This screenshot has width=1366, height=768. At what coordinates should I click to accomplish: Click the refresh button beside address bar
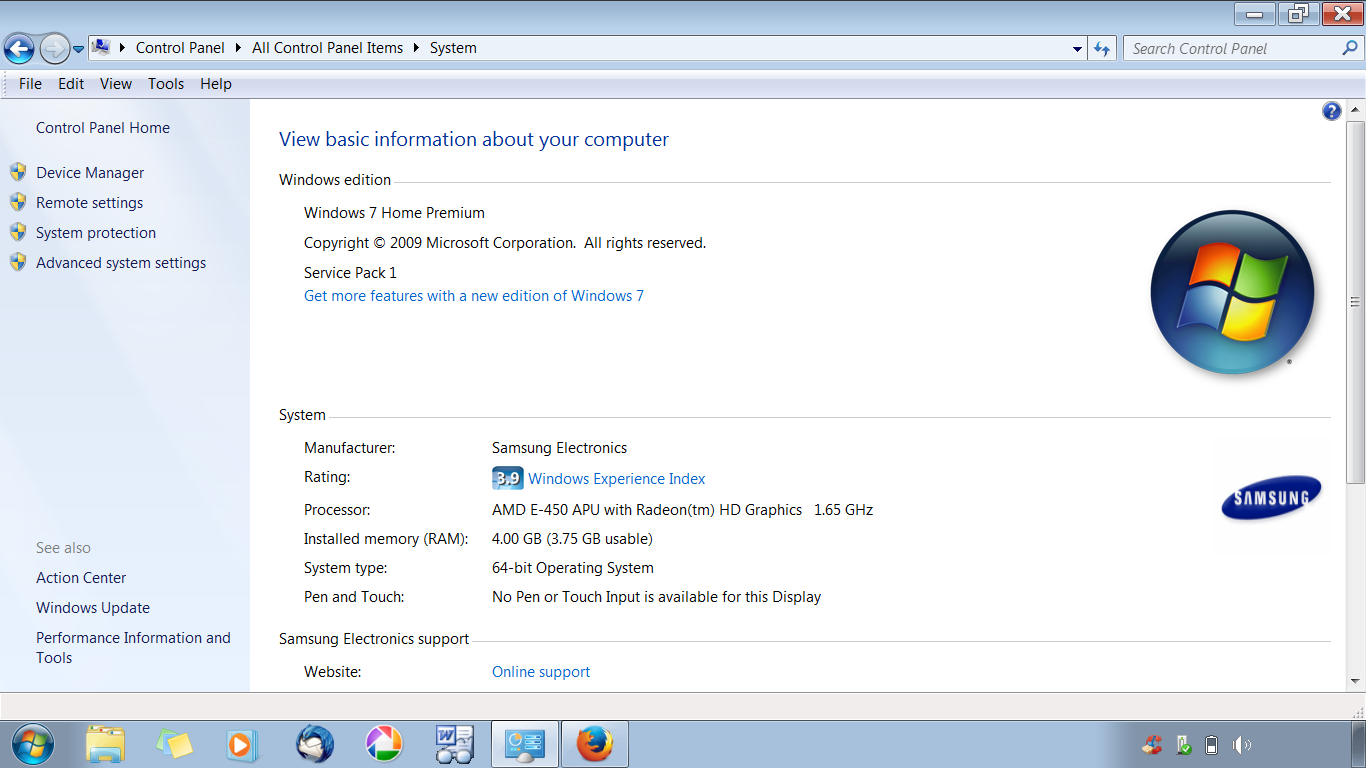pos(1102,48)
